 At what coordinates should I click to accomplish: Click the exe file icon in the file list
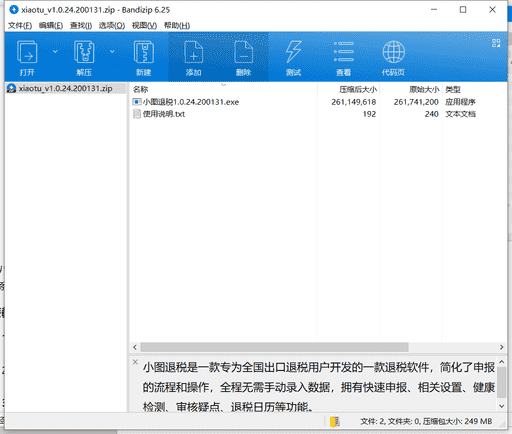tap(137, 102)
